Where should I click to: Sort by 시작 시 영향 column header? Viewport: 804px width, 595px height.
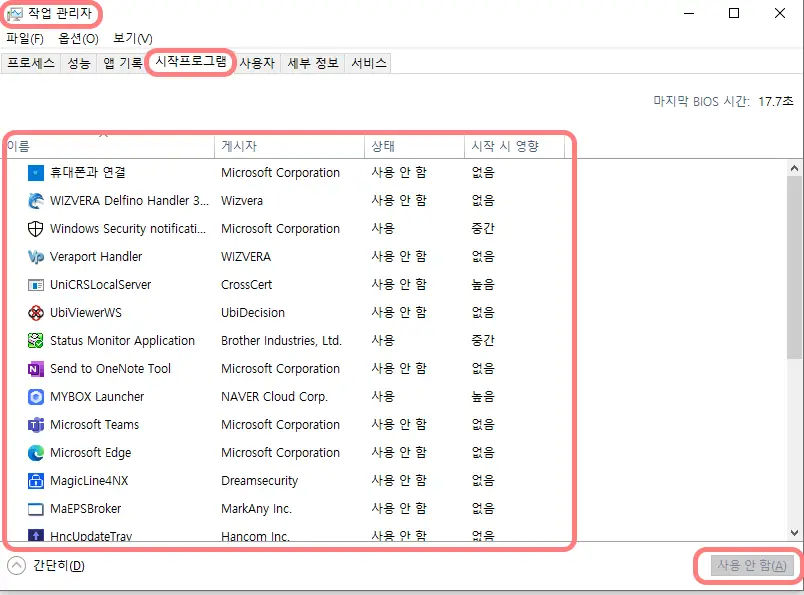coord(514,146)
